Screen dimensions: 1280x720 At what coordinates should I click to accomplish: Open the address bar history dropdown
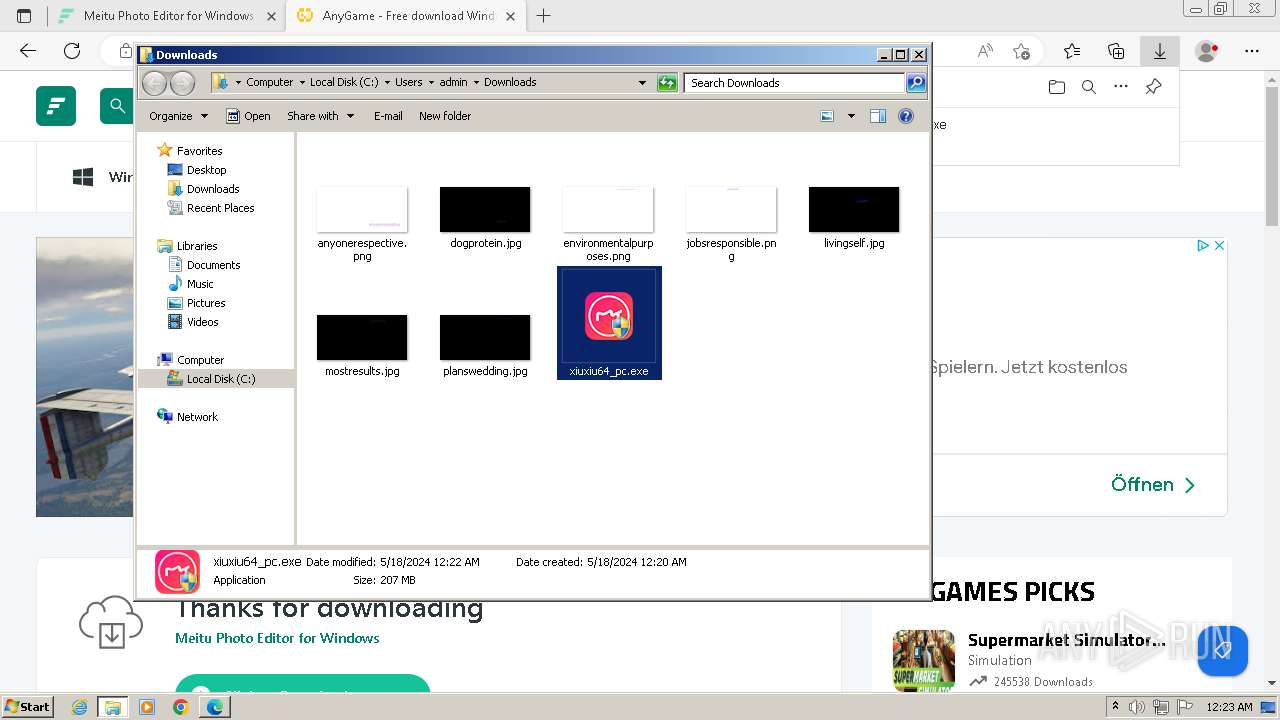coord(642,83)
